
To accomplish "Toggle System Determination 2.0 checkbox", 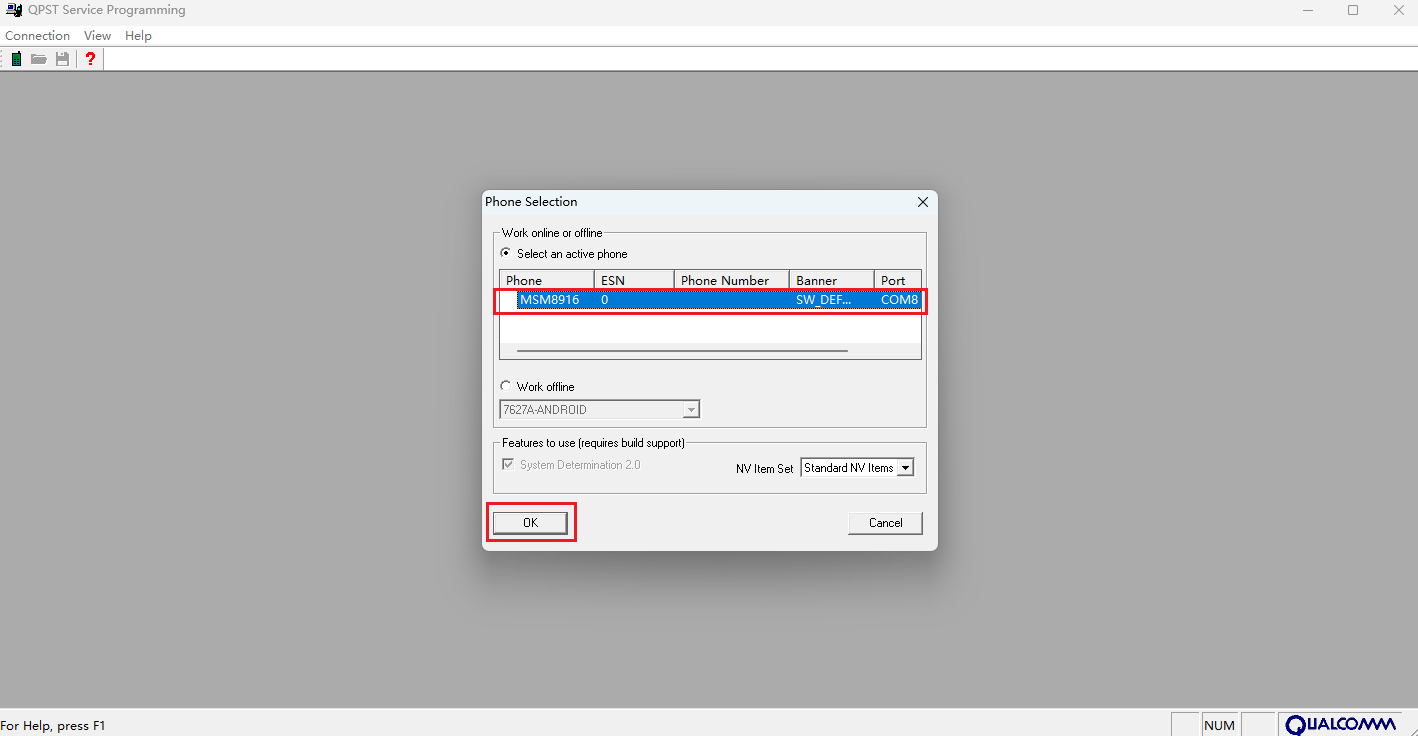I will 508,465.
